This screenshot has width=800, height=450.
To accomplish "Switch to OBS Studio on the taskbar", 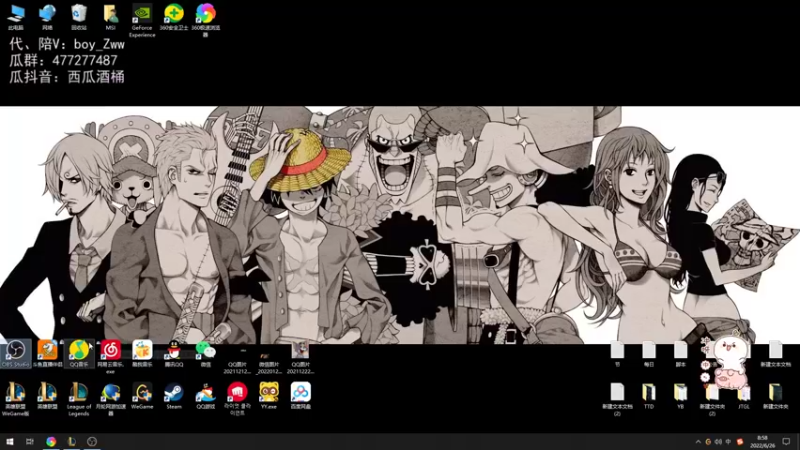I will (92, 441).
